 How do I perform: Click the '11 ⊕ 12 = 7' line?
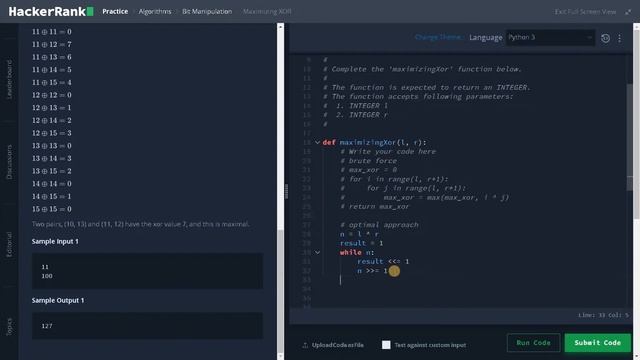pos(51,44)
